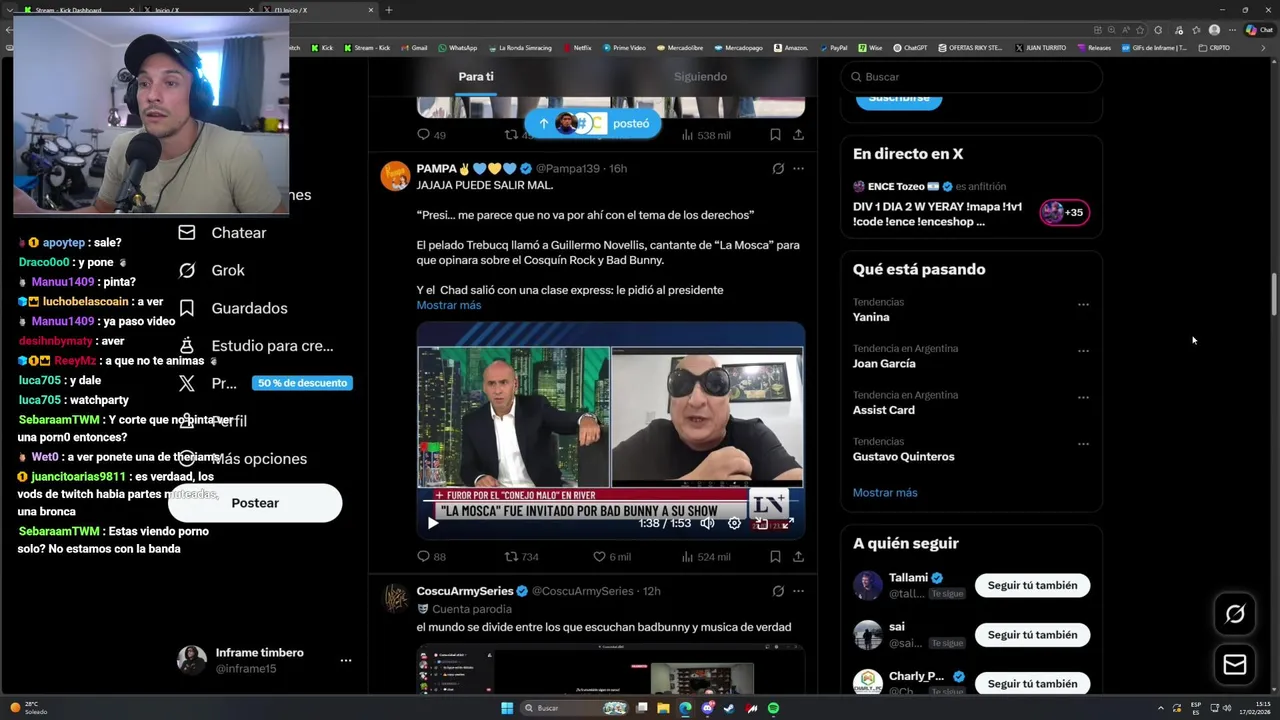
Task: Expand PAMPA post with Mostrar más
Action: tap(449, 305)
